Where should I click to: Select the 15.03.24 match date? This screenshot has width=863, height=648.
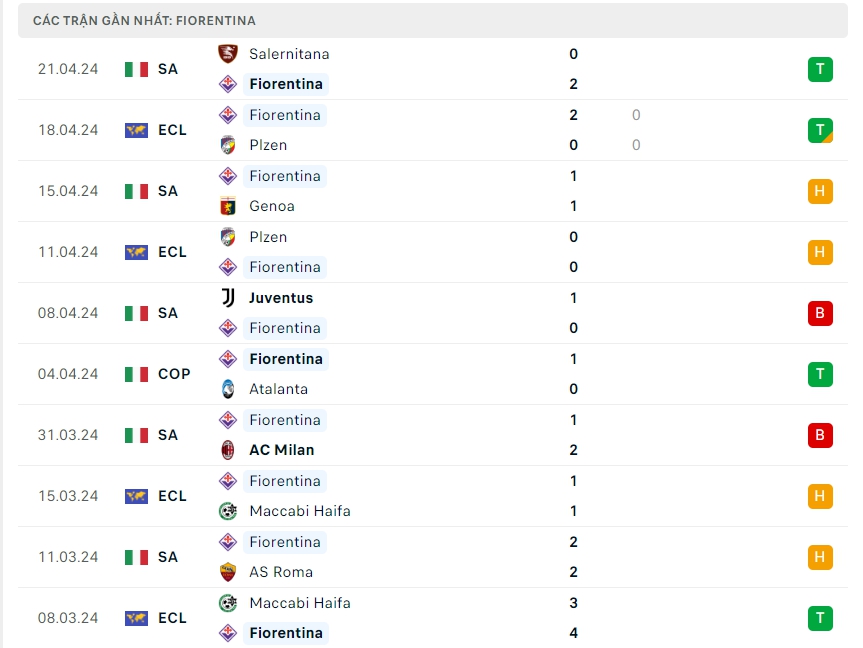pos(68,496)
